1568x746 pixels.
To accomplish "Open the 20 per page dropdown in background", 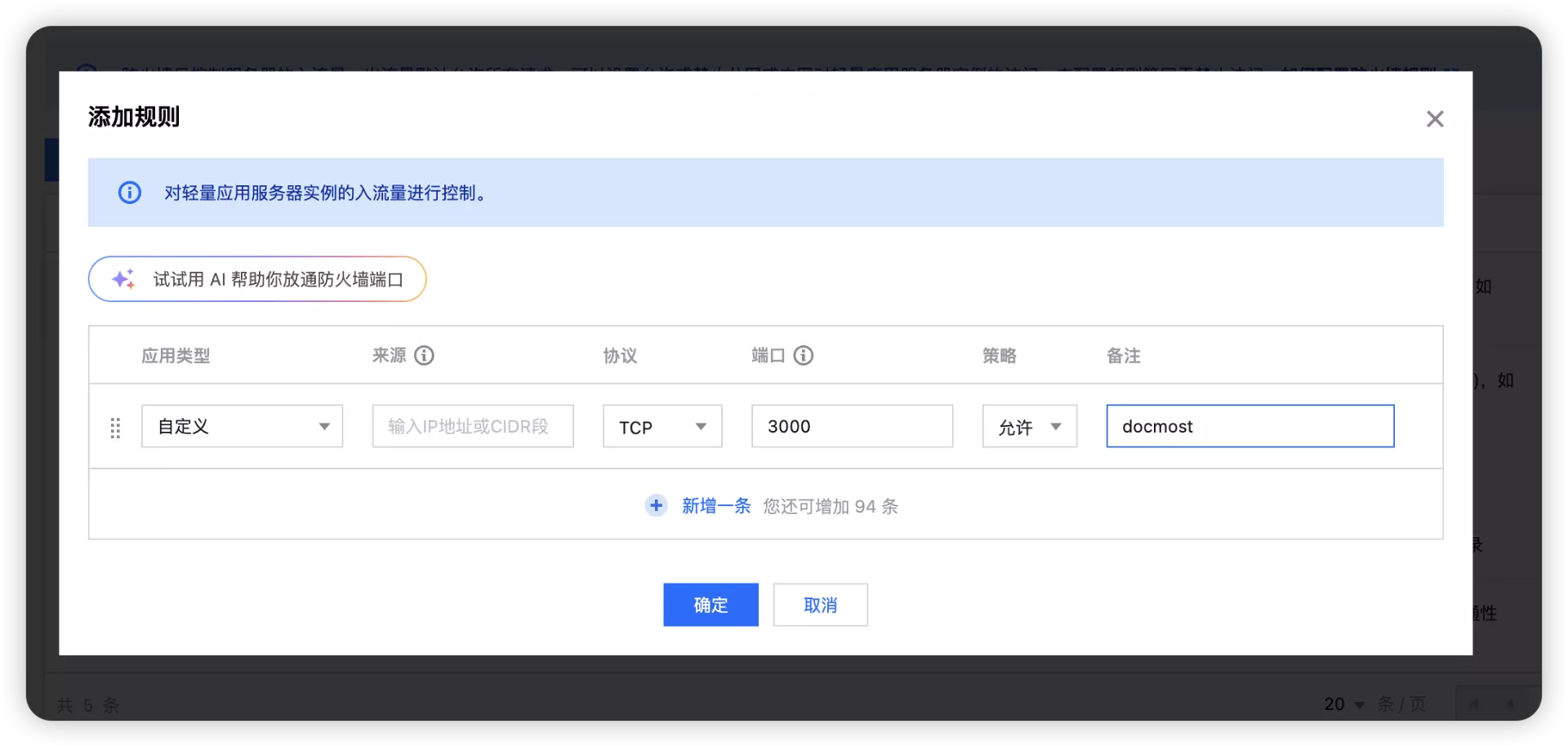I will (1344, 704).
